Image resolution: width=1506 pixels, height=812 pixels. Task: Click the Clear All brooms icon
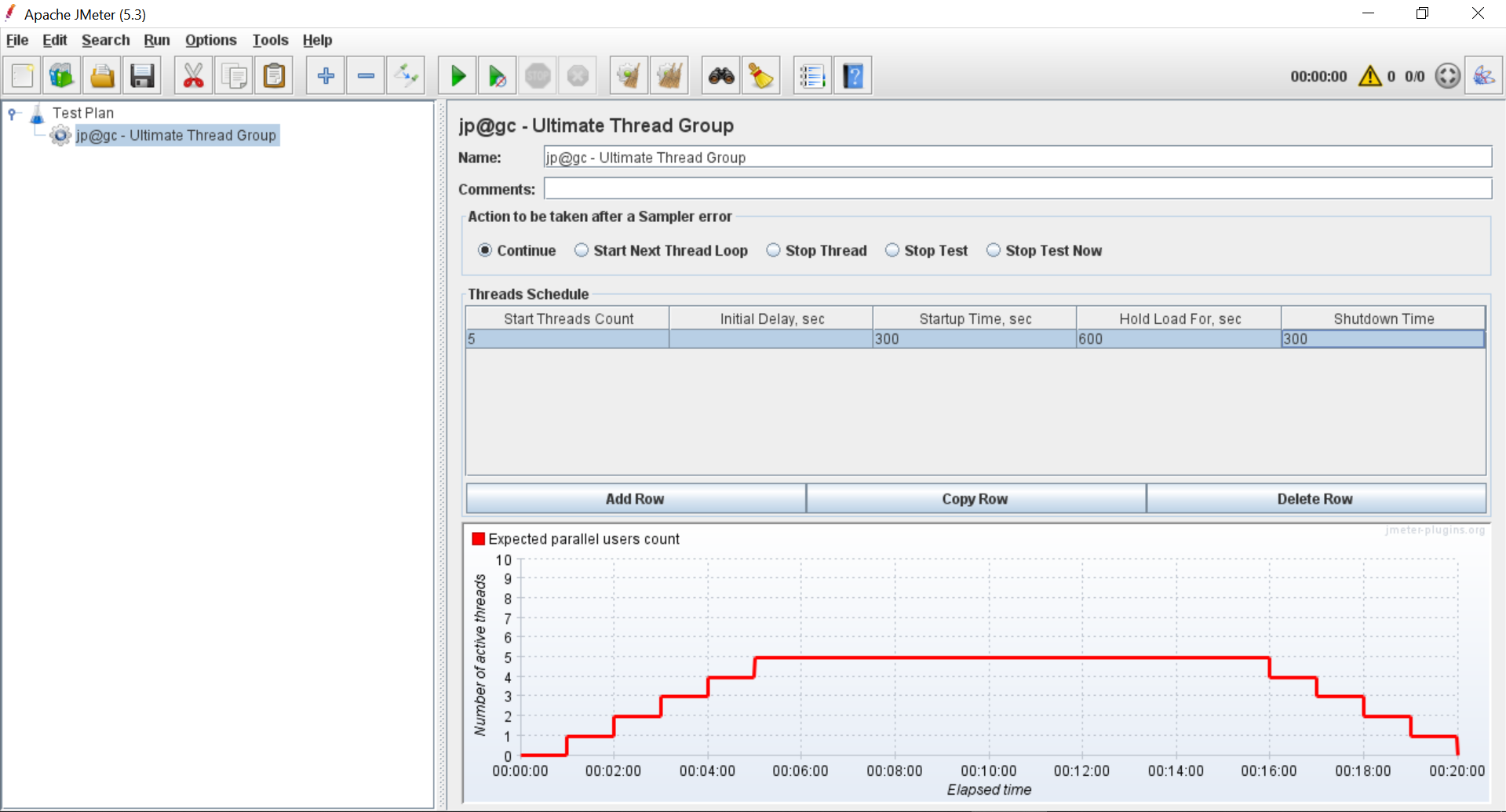[669, 76]
